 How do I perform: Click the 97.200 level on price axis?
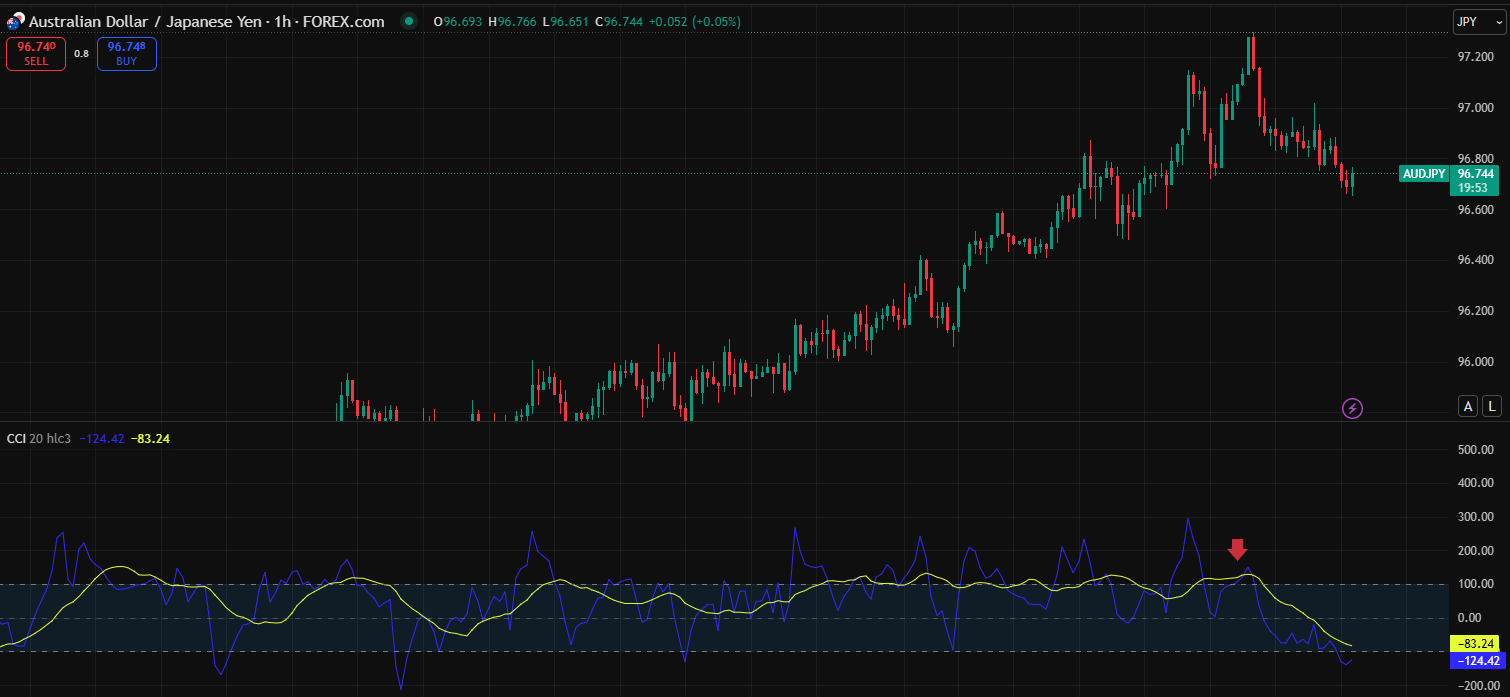pos(1476,57)
